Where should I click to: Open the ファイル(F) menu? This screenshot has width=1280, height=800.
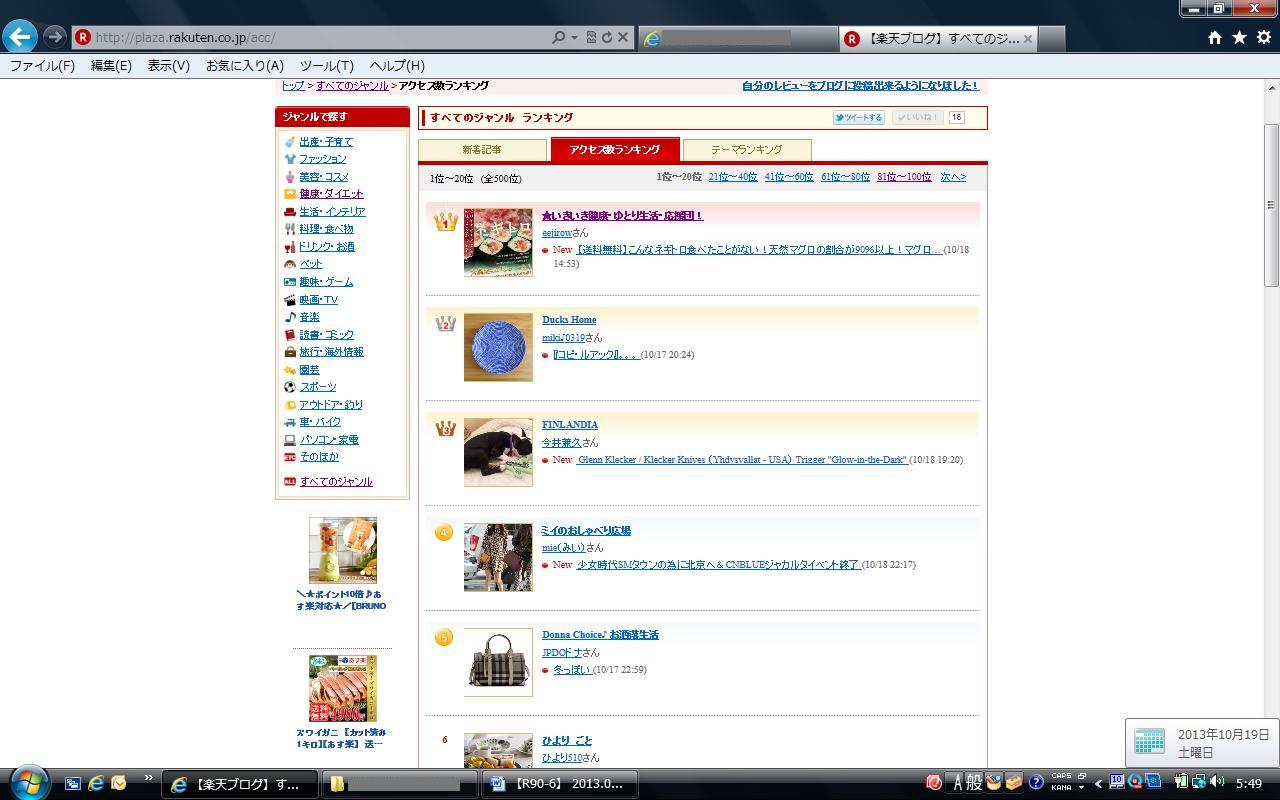(x=42, y=65)
